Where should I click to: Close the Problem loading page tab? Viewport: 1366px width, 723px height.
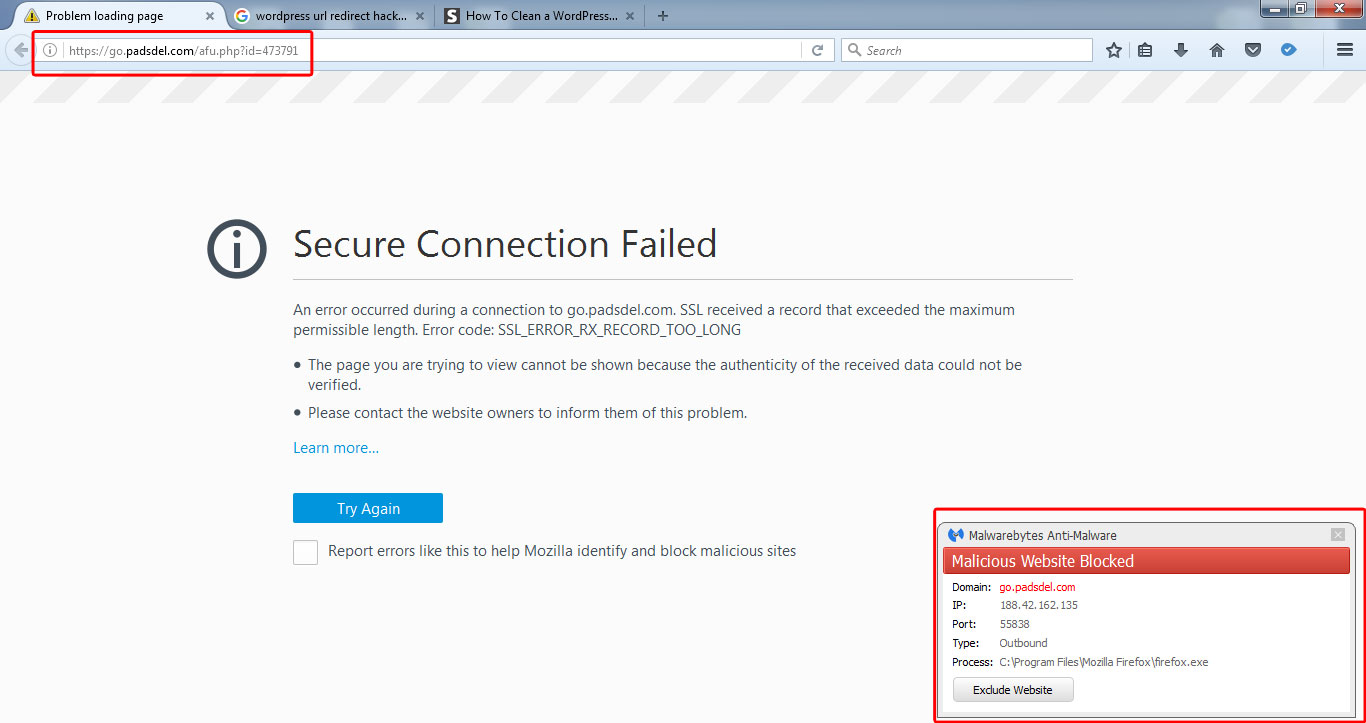(x=210, y=16)
